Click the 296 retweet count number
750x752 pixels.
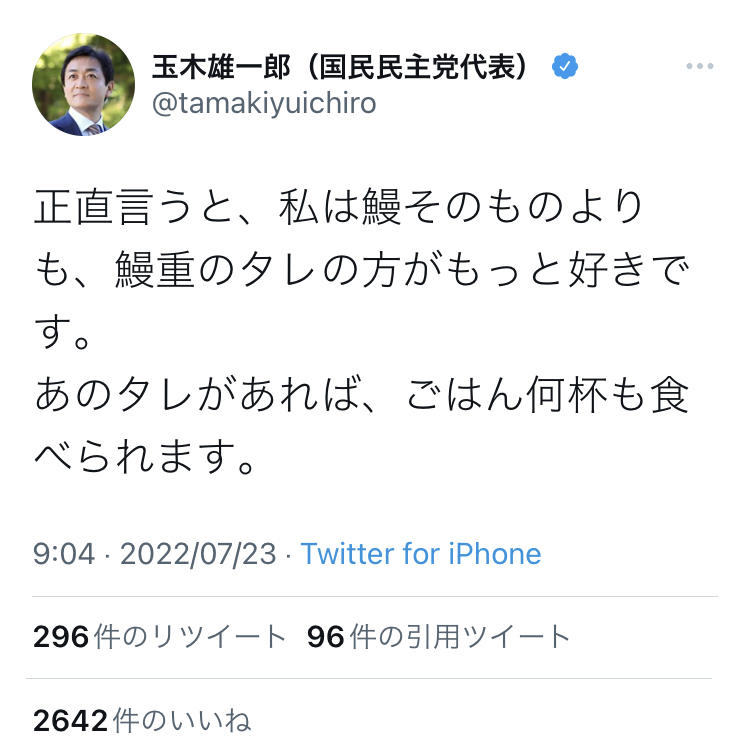point(61,637)
